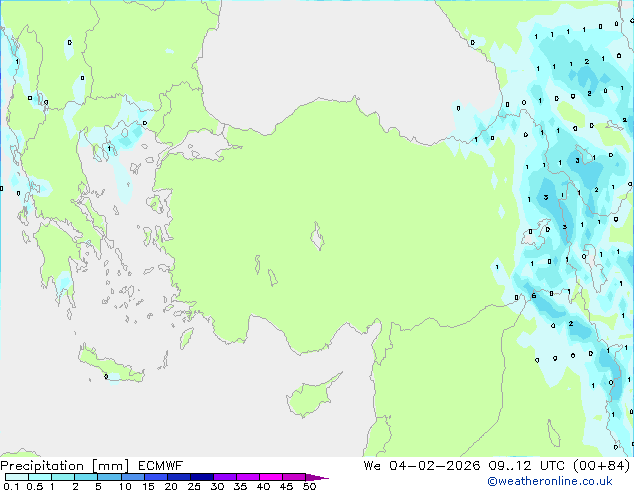The width and height of the screenshot is (634, 490).
Task: Click the purple arrow above 50 mm
Action: click(x=317, y=477)
